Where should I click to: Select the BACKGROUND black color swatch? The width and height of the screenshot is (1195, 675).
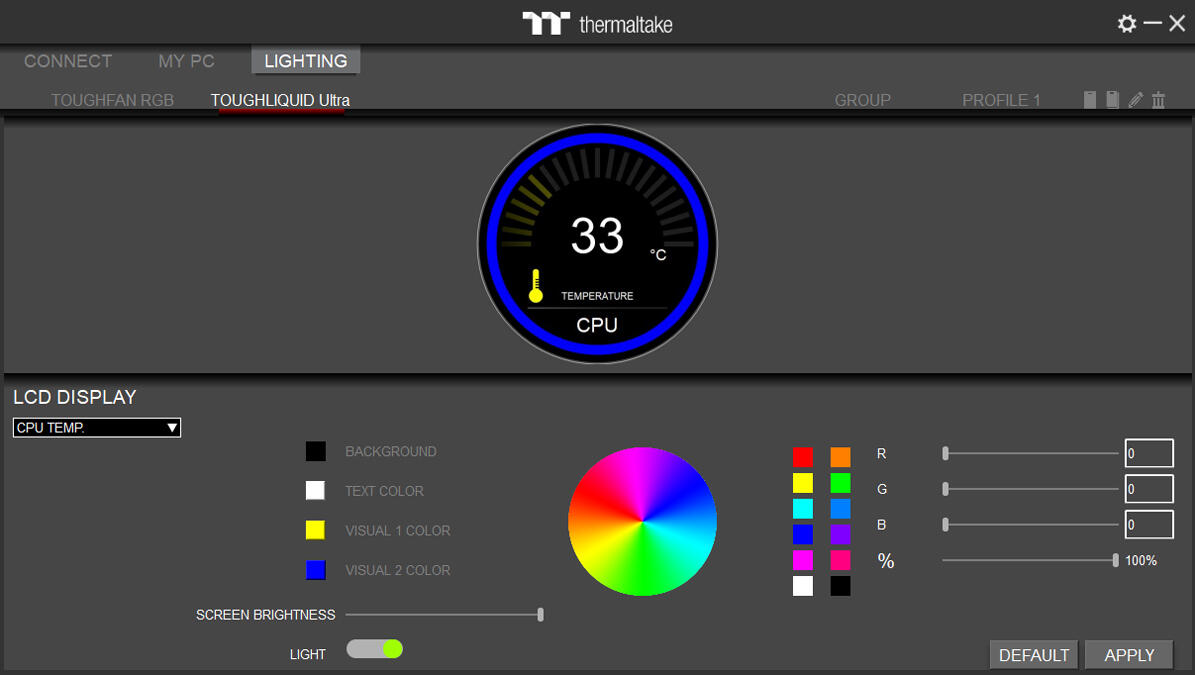pyautogui.click(x=316, y=451)
